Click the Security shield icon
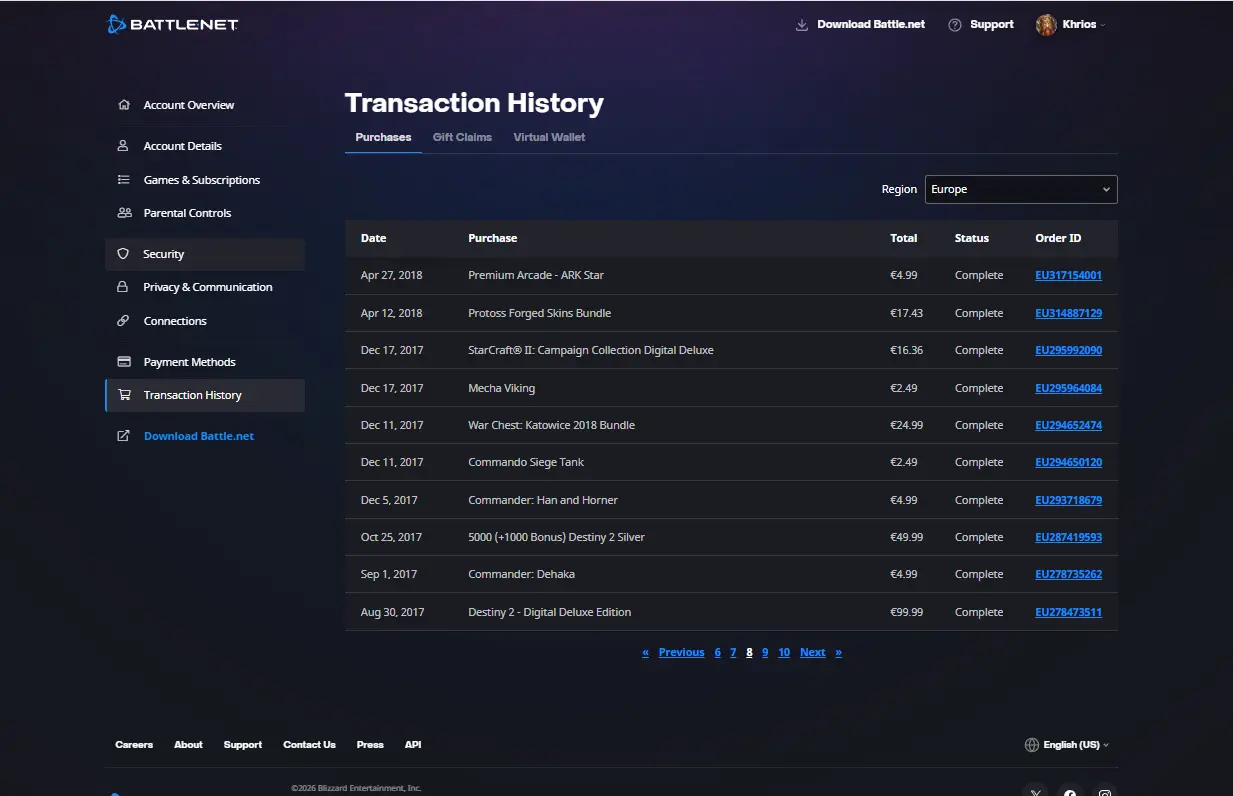This screenshot has height=796, width=1233. pyautogui.click(x=124, y=254)
